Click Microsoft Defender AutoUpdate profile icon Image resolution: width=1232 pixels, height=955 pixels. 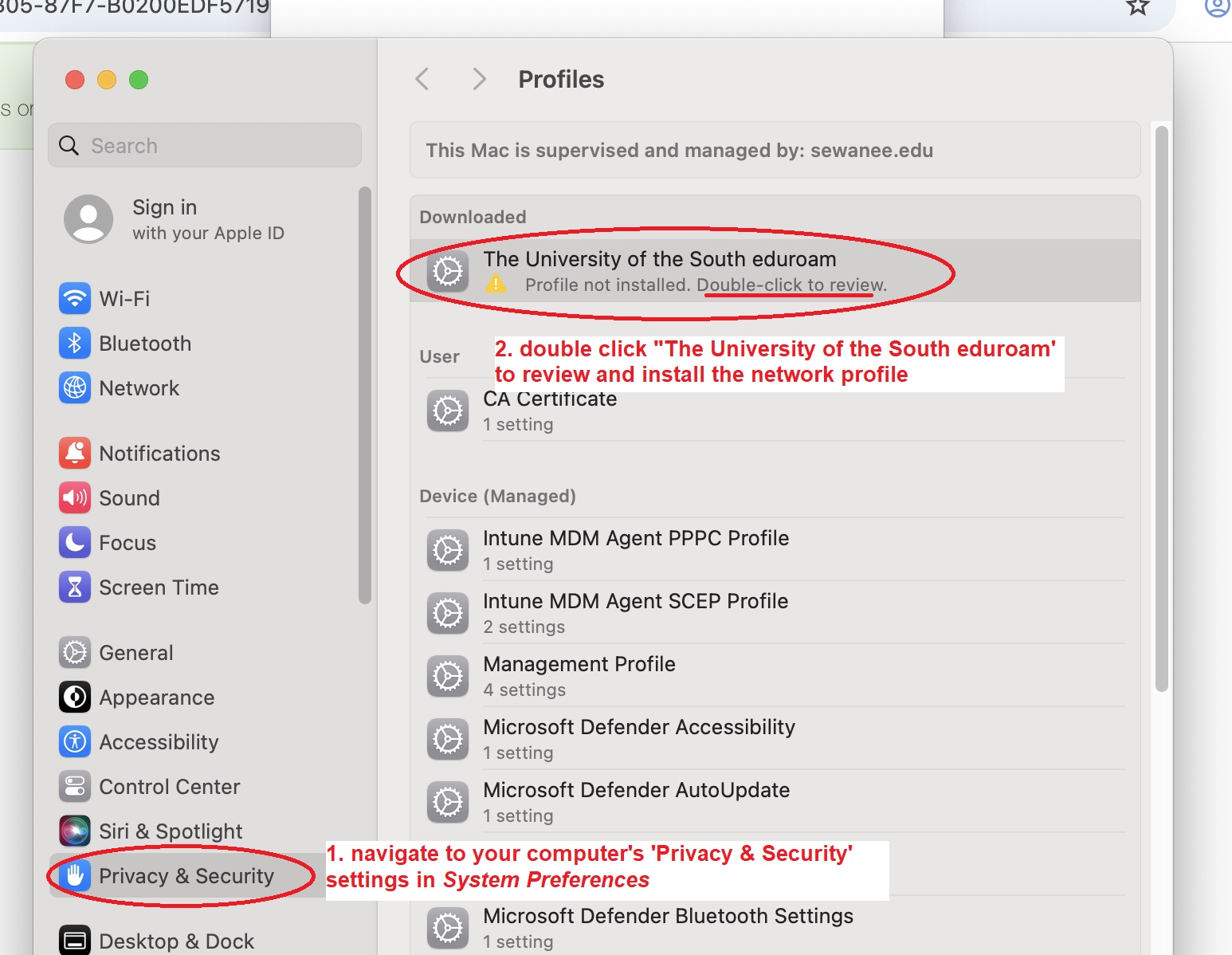(x=448, y=802)
